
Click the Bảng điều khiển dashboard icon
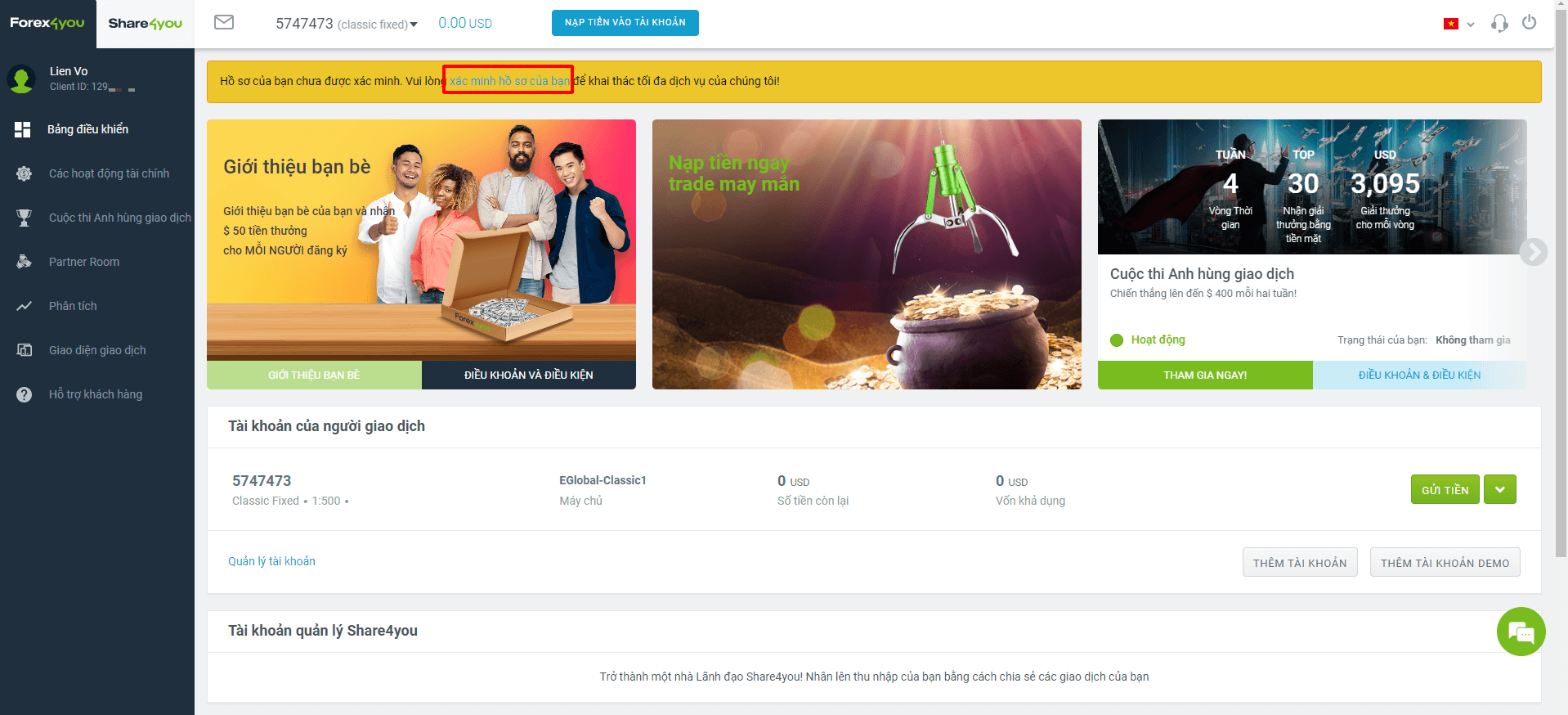pyautogui.click(x=23, y=129)
